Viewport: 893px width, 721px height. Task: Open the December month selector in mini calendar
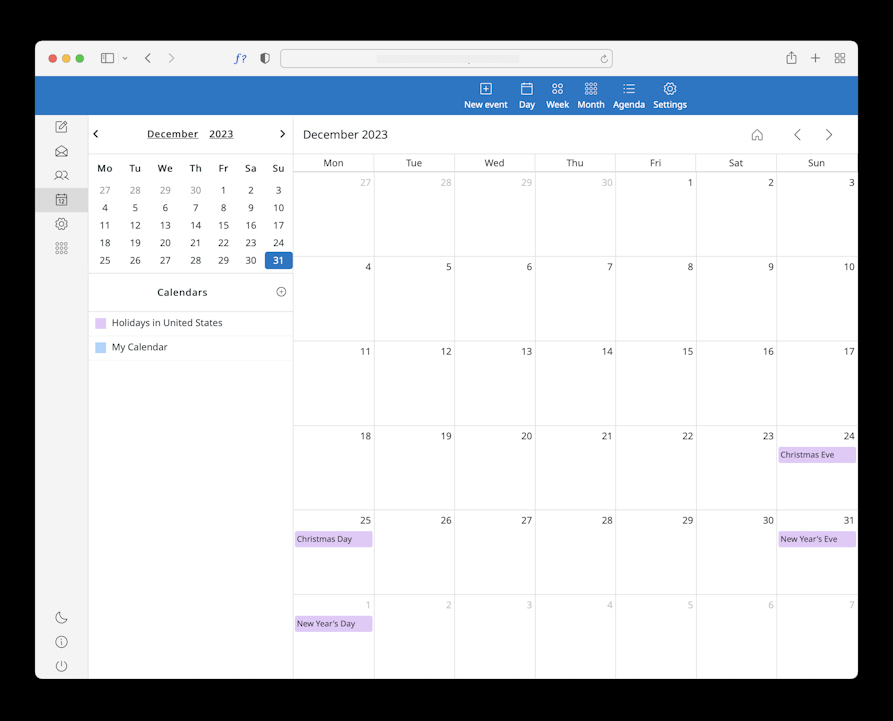[173, 134]
